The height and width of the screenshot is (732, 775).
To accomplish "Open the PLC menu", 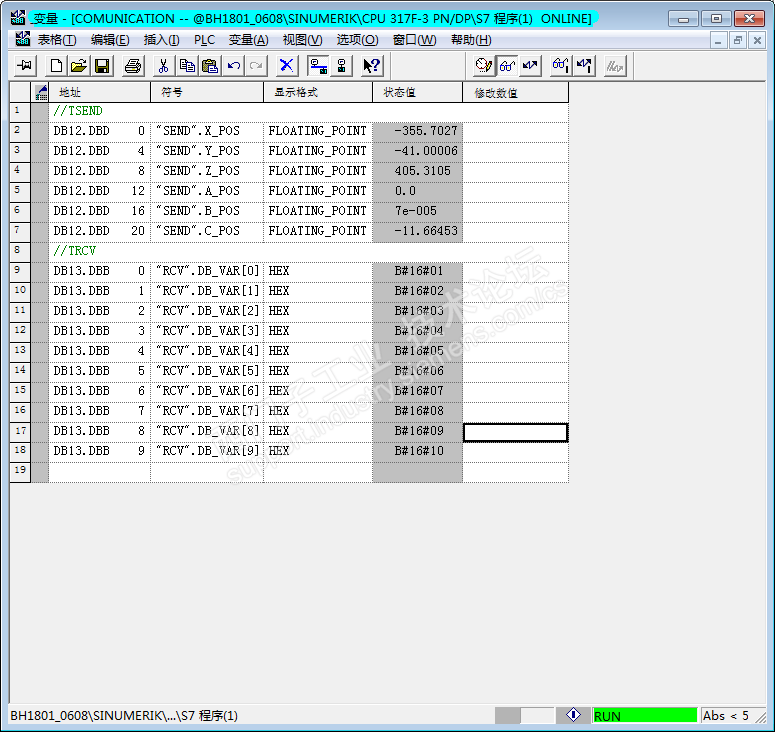I will [204, 40].
